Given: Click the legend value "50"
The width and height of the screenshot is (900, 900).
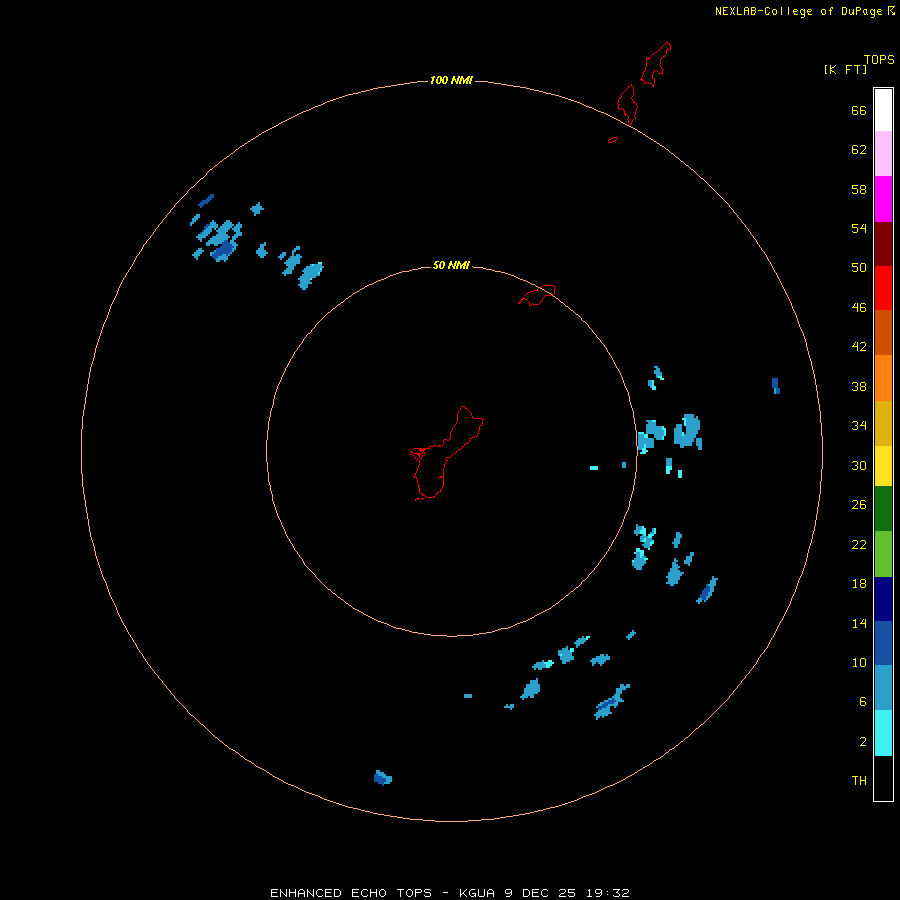Looking at the screenshot, I should (x=859, y=268).
